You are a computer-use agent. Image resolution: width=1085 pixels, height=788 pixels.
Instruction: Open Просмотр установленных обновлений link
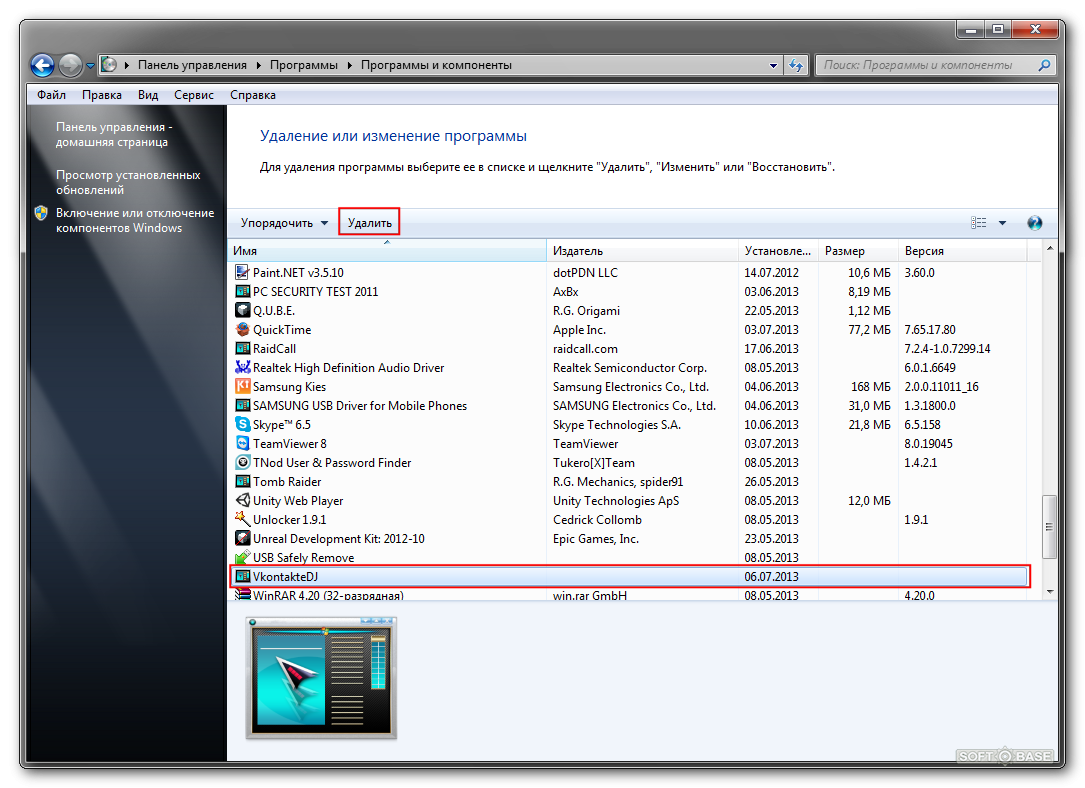128,182
